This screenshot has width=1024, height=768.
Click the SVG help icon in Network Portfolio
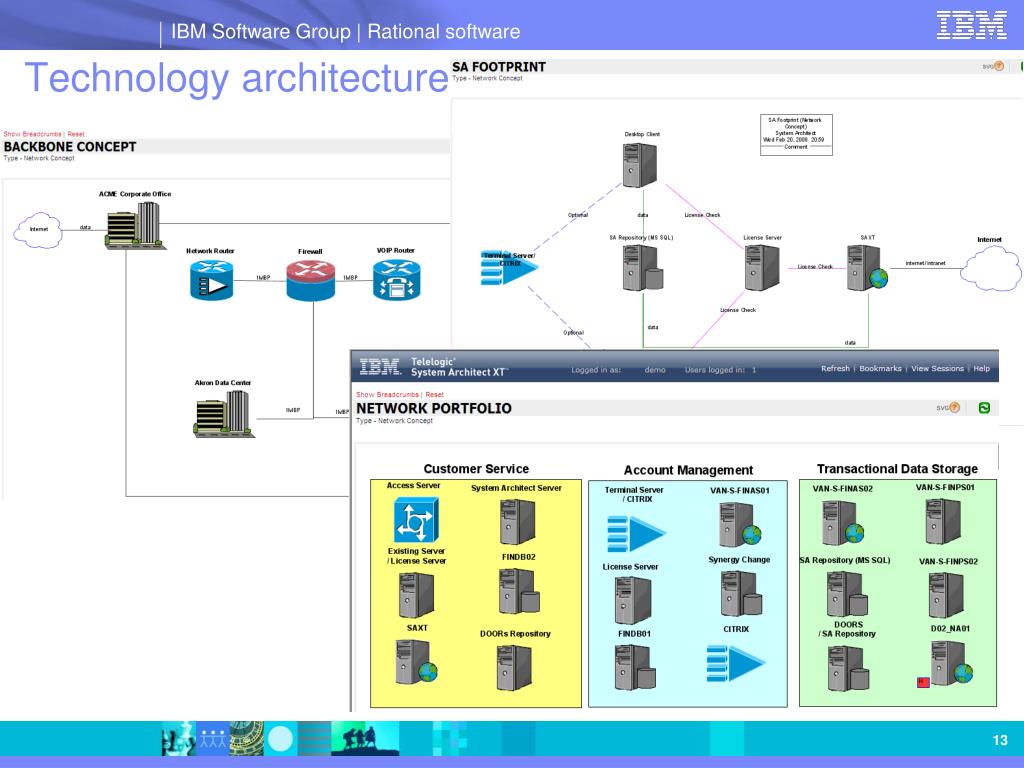(948, 408)
